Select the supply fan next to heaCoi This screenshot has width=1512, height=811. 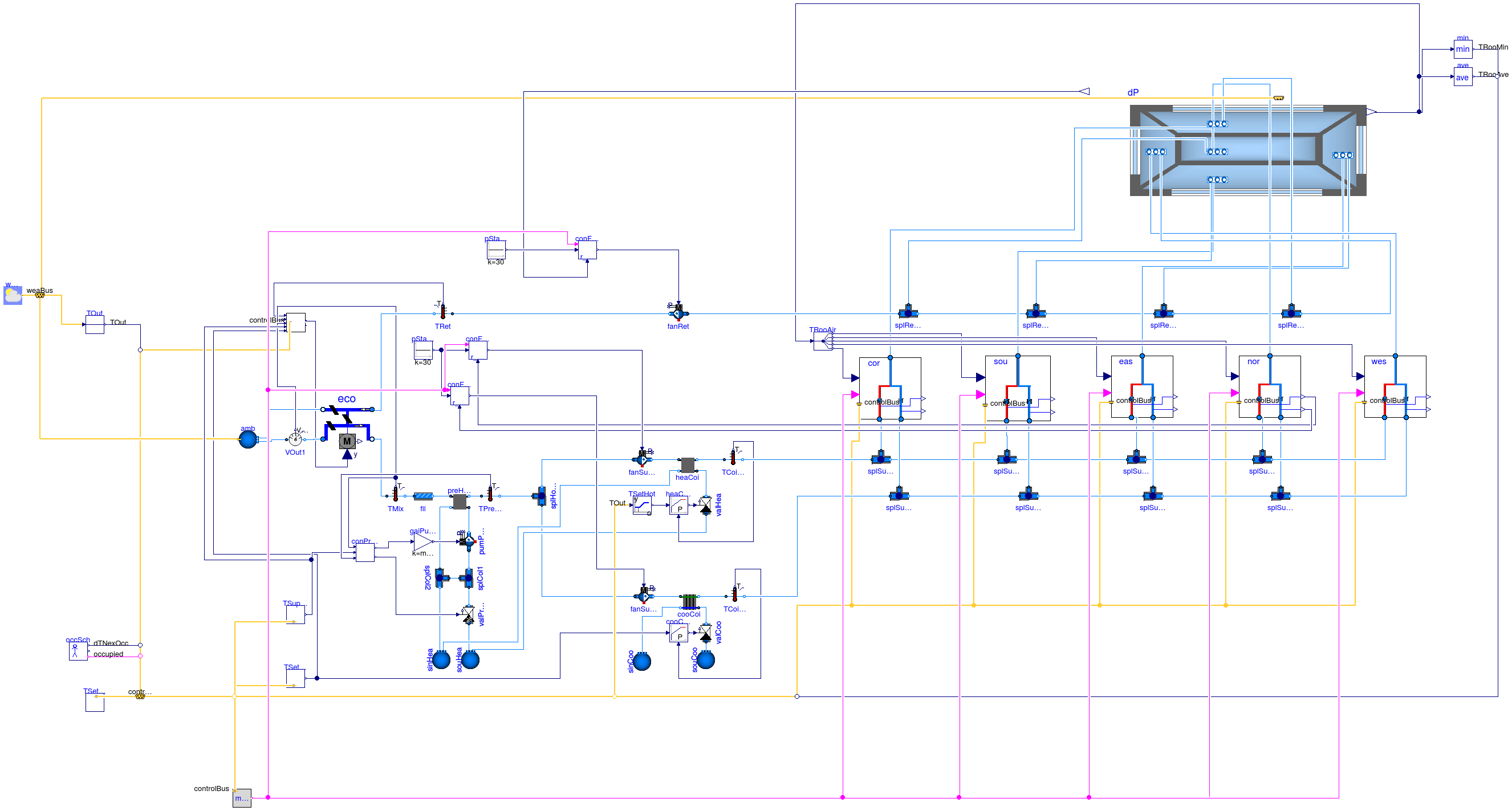click(643, 459)
